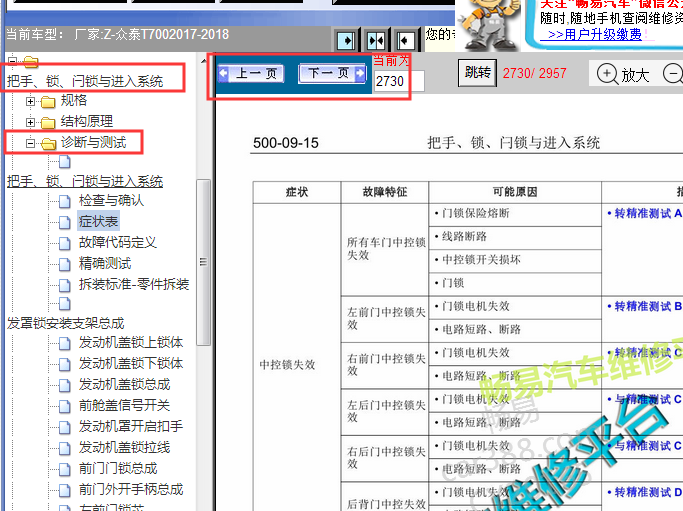Select the 发罩锁安装支架总成 tree heading

[x=65, y=323]
